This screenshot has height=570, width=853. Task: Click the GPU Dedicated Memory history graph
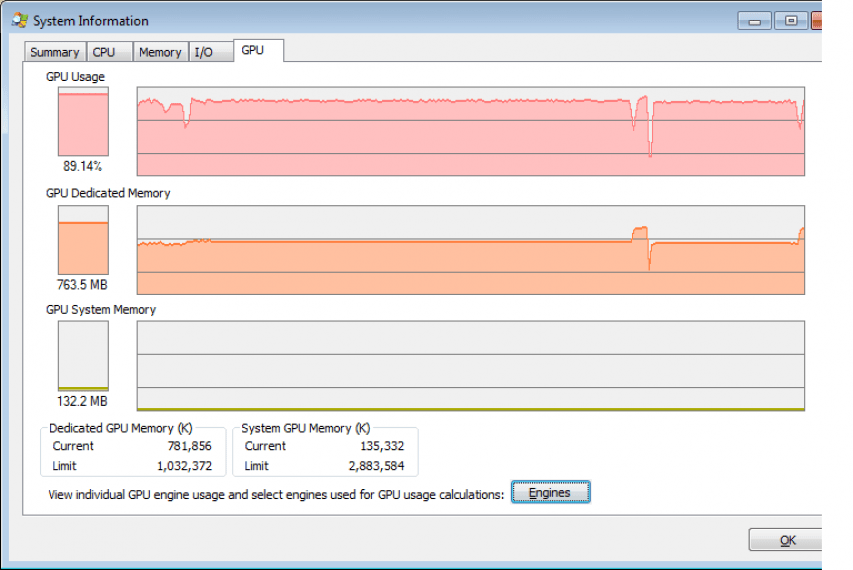[471, 250]
